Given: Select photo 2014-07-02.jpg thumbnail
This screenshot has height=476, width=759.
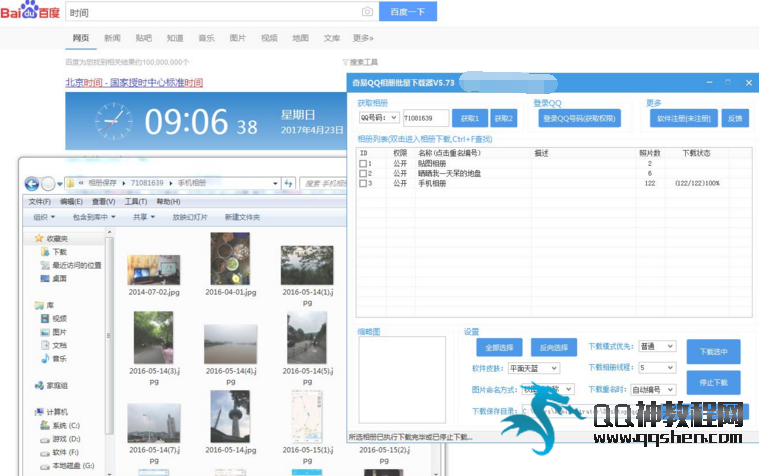Looking at the screenshot, I should pyautogui.click(x=154, y=270).
